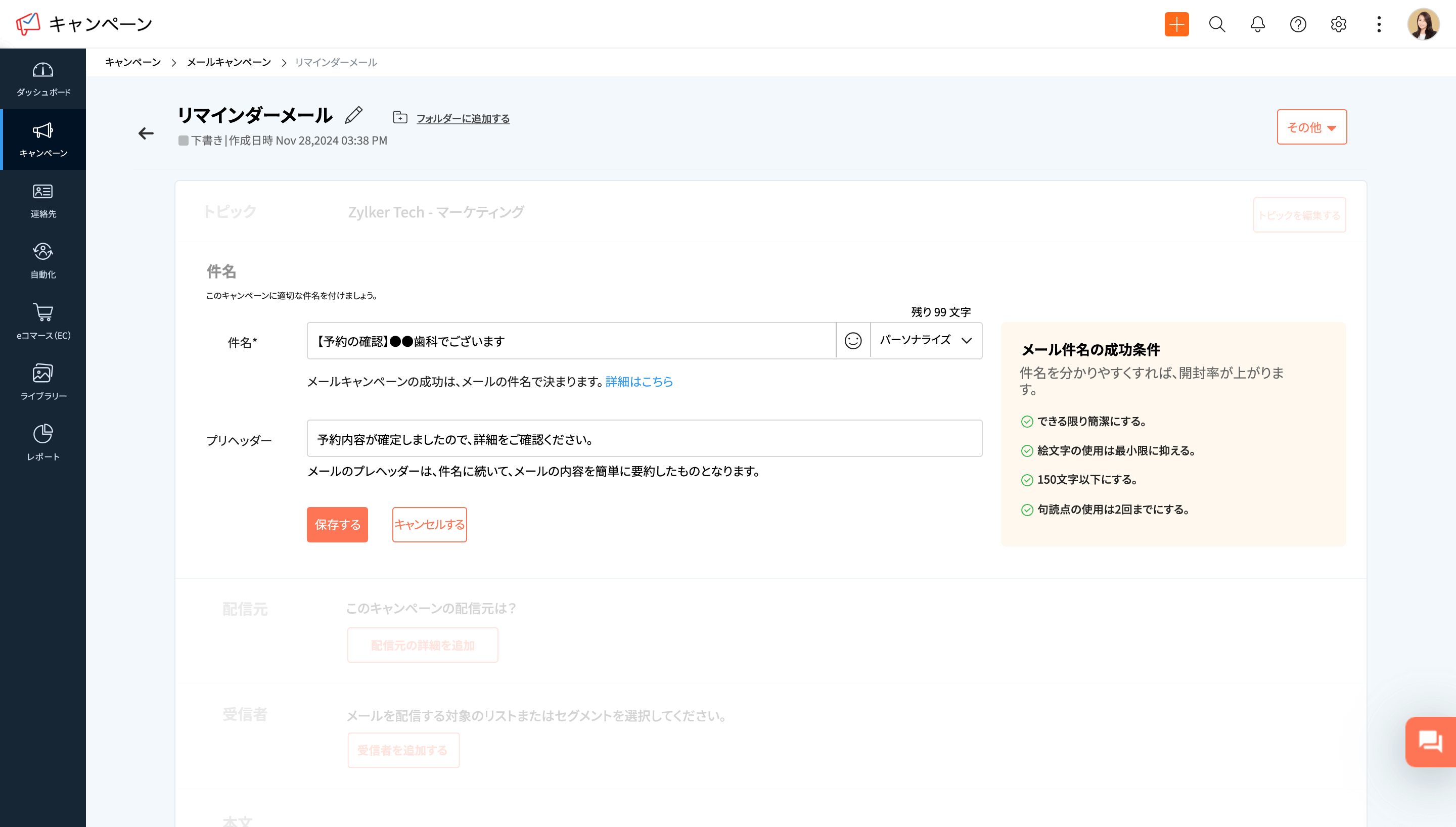1456x827 pixels.
Task: Click the search icon in the header
Action: [1216, 24]
